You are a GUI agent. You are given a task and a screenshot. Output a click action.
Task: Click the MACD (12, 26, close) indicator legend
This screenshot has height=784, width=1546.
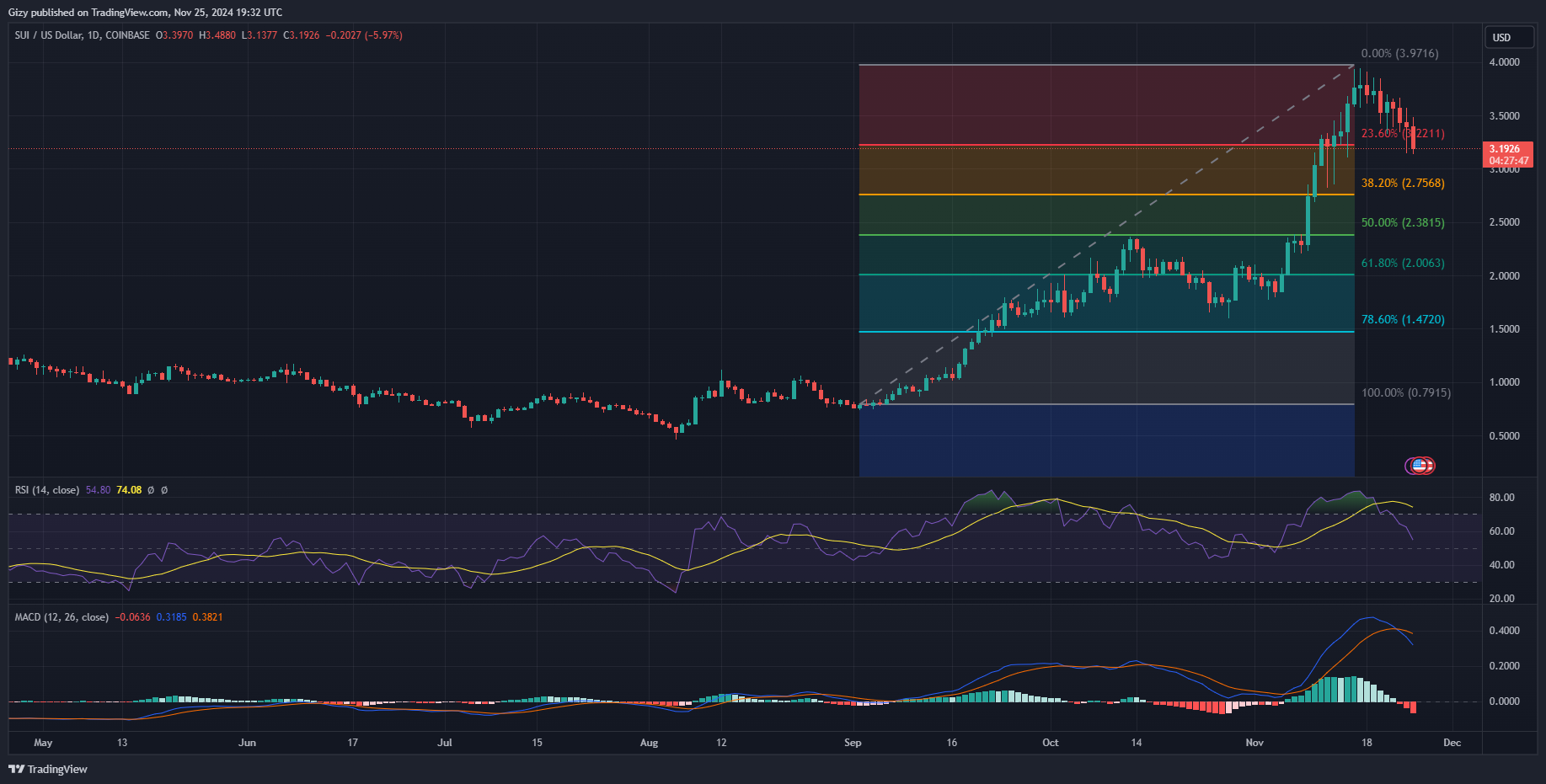tap(62, 617)
